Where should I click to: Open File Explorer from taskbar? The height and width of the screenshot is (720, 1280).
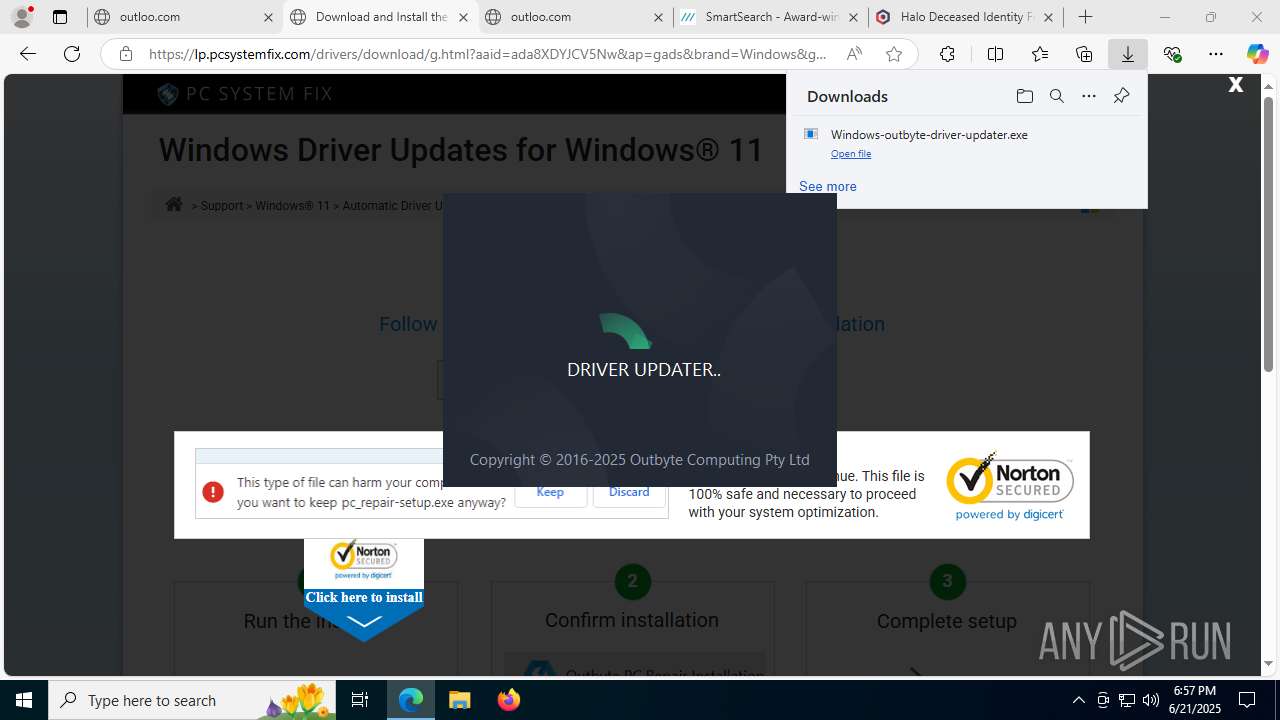[x=459, y=700]
